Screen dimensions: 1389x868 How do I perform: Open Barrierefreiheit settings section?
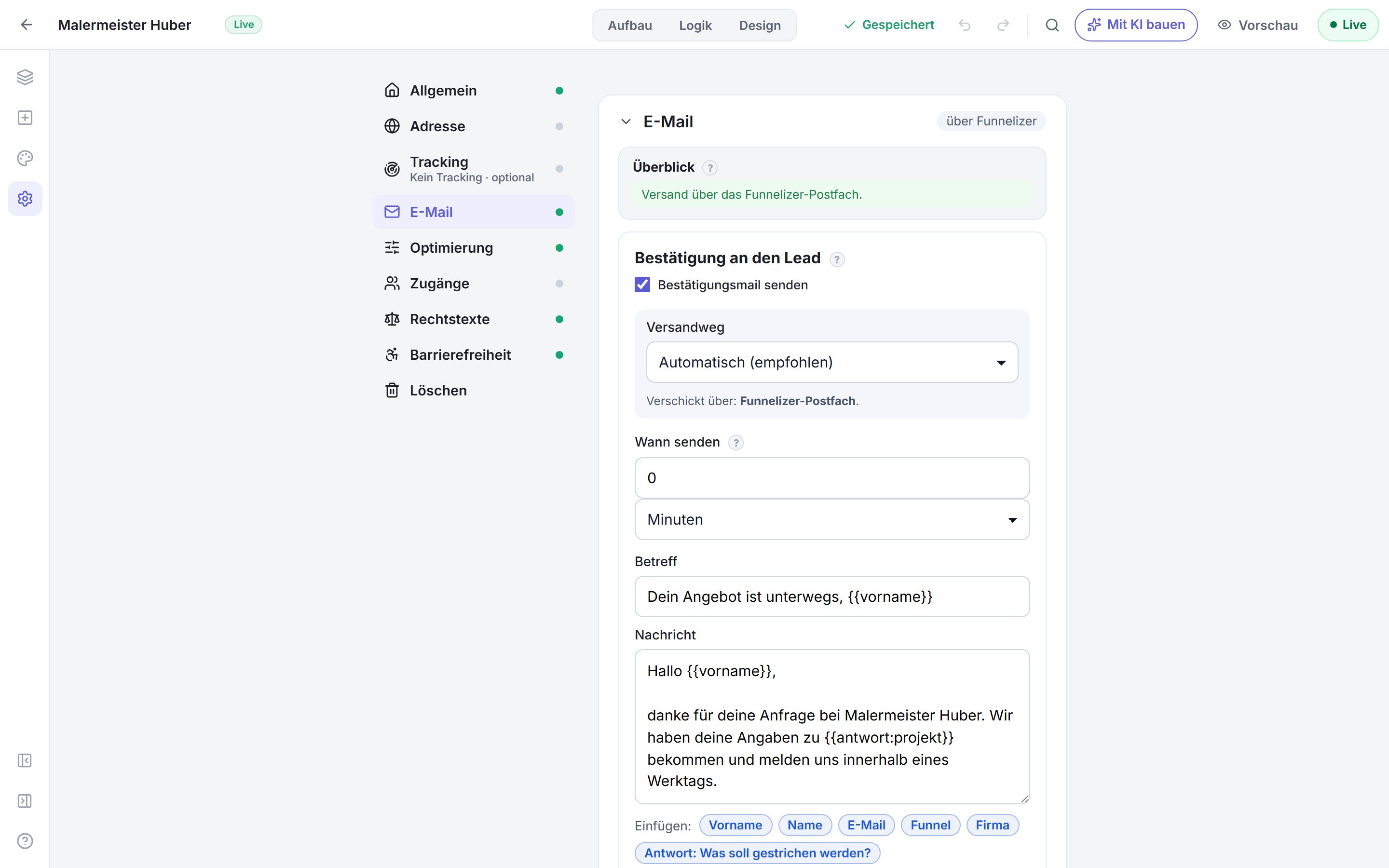click(x=474, y=355)
